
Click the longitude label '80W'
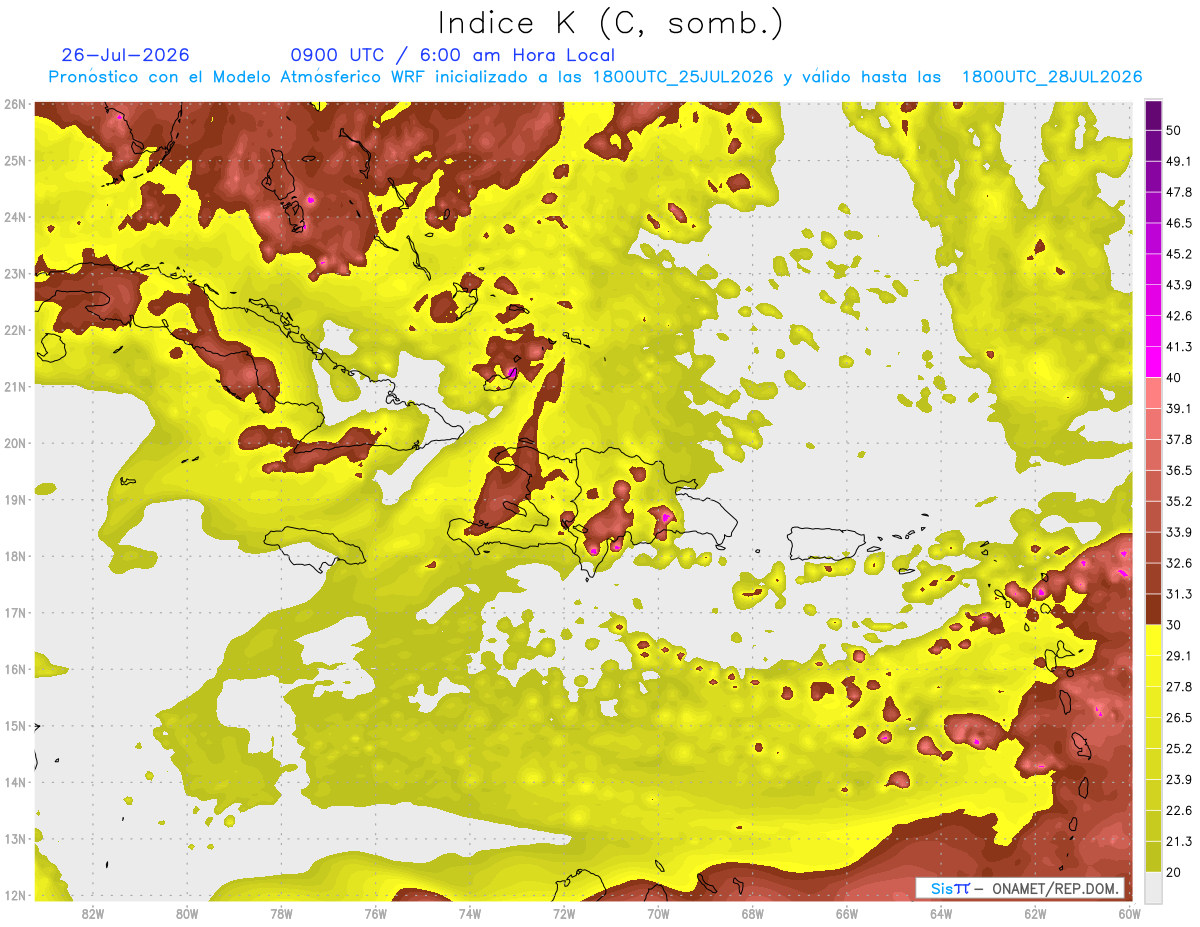pos(187,914)
